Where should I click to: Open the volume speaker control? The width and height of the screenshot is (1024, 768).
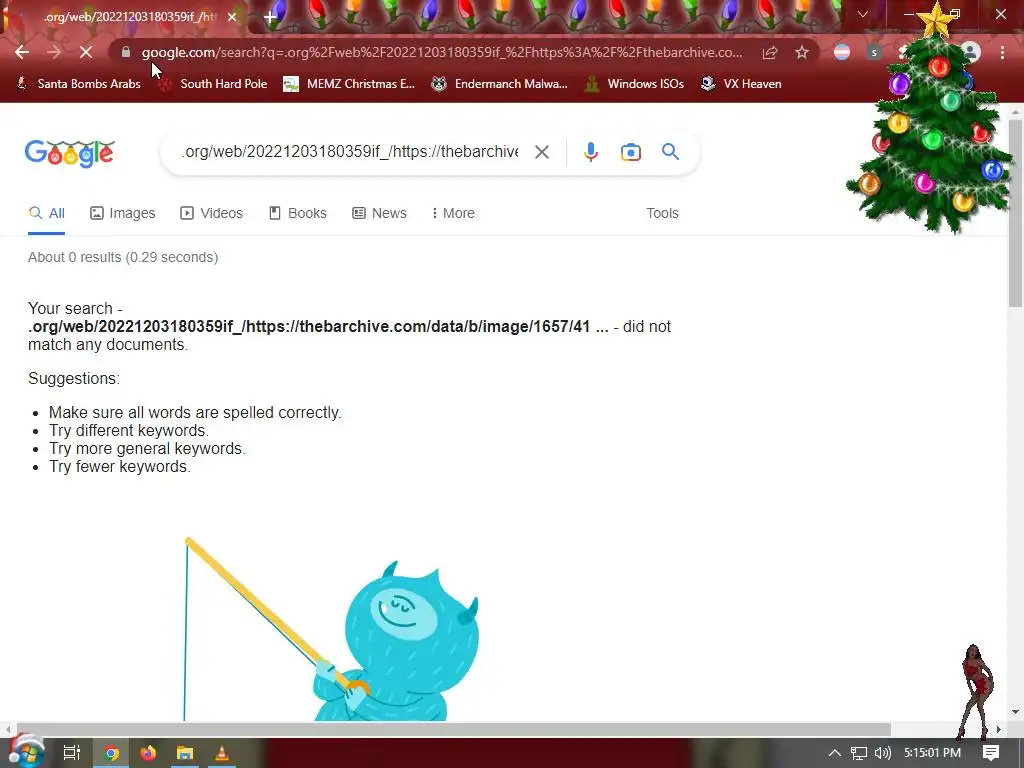click(882, 753)
